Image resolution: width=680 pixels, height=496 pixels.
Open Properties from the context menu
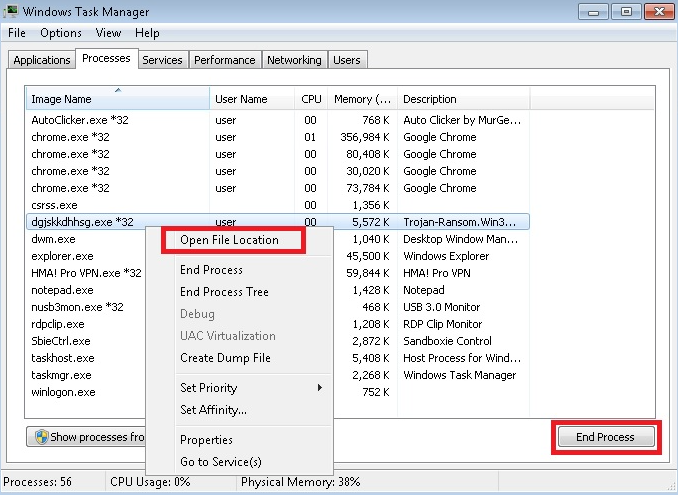[x=206, y=440]
